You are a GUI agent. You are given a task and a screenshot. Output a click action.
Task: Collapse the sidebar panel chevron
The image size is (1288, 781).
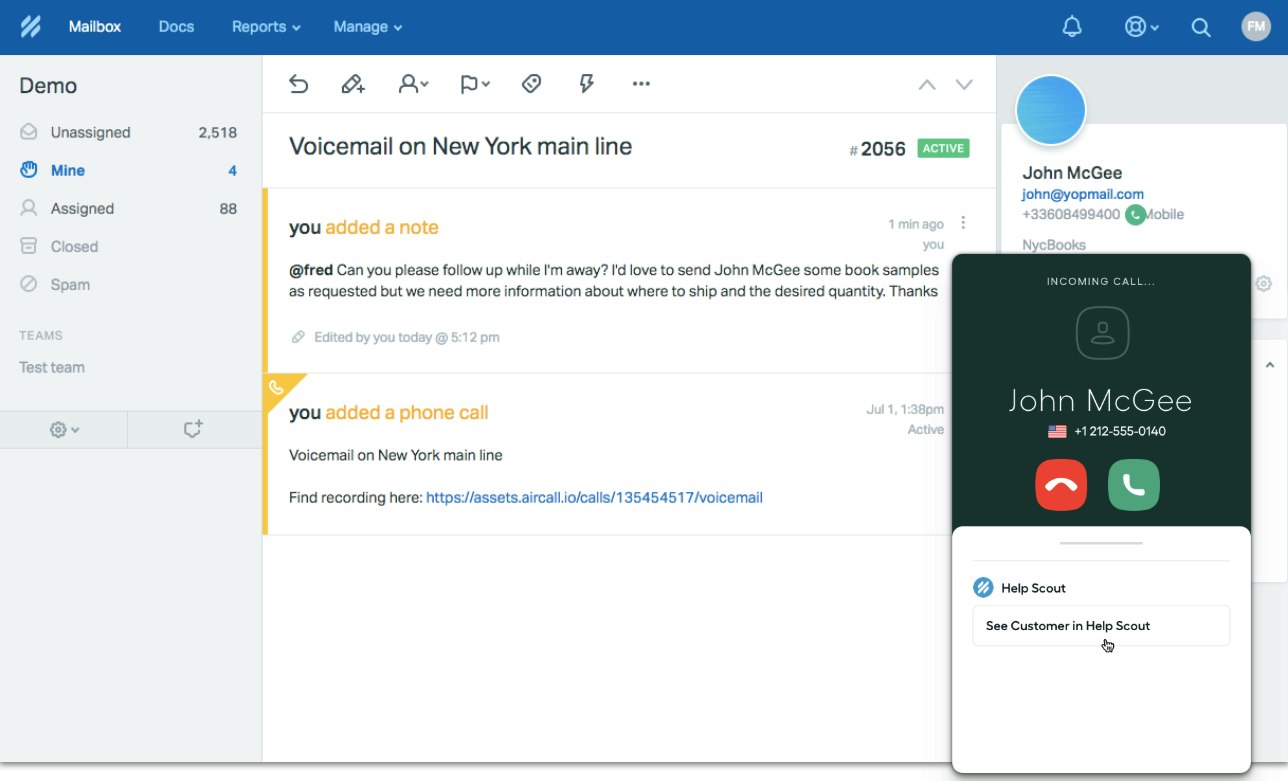point(1269,366)
